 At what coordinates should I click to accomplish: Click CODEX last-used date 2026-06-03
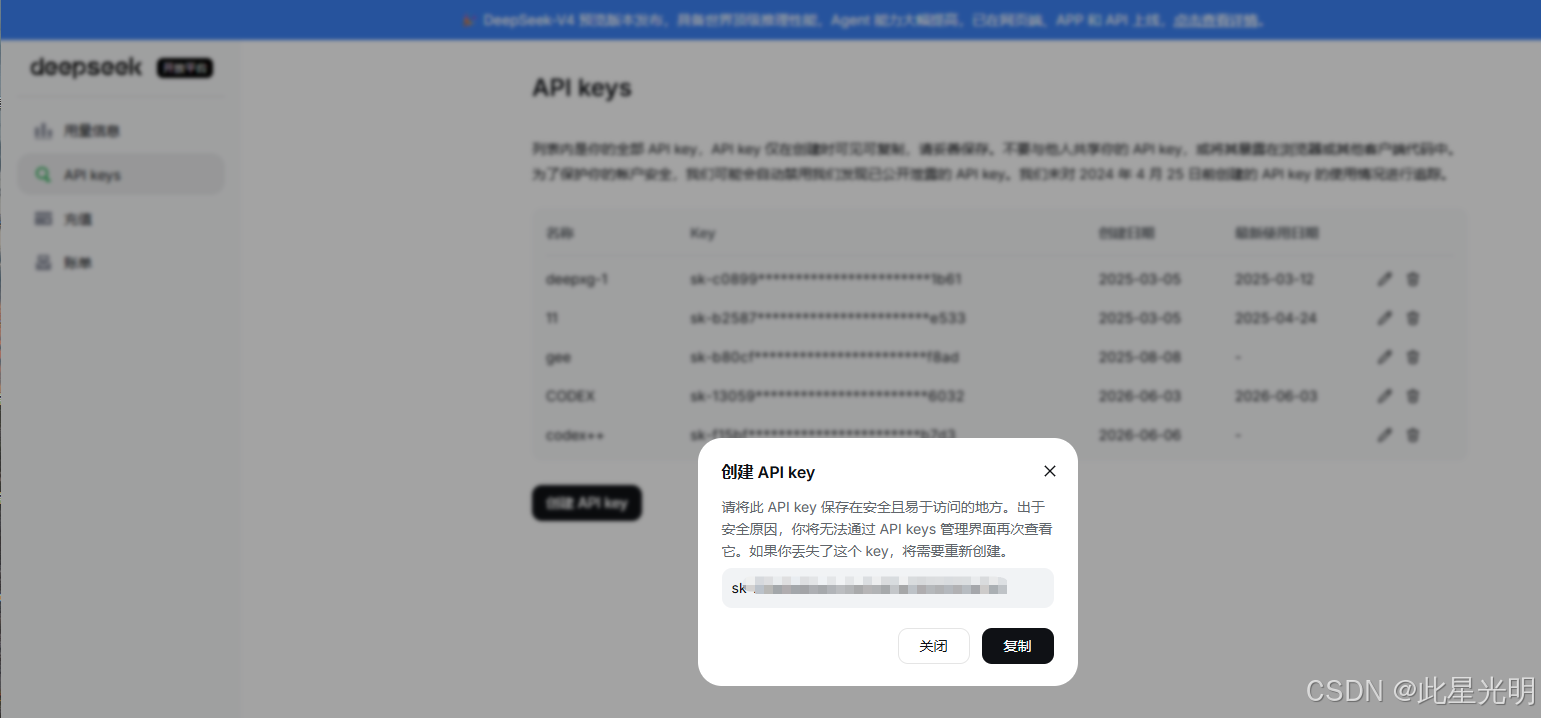click(x=1276, y=396)
